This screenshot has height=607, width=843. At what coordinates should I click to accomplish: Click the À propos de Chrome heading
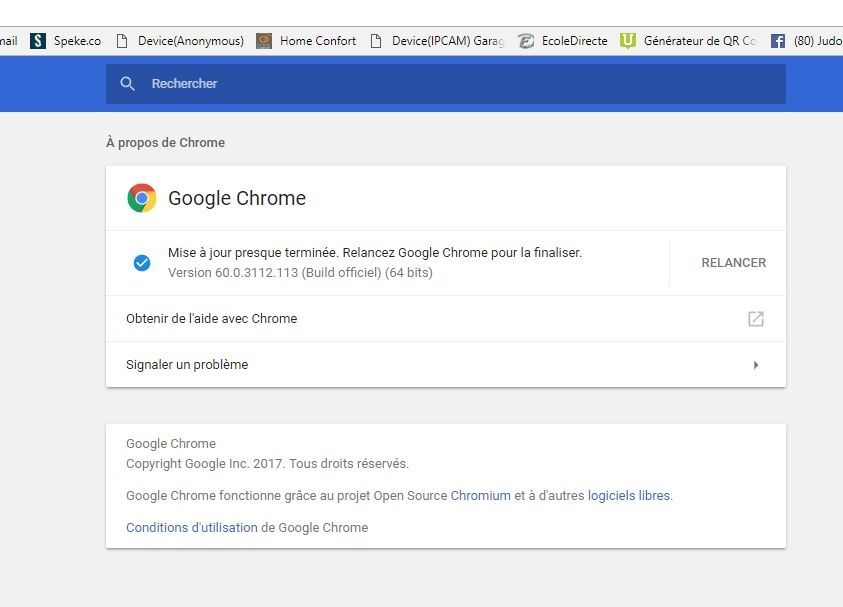pos(166,142)
